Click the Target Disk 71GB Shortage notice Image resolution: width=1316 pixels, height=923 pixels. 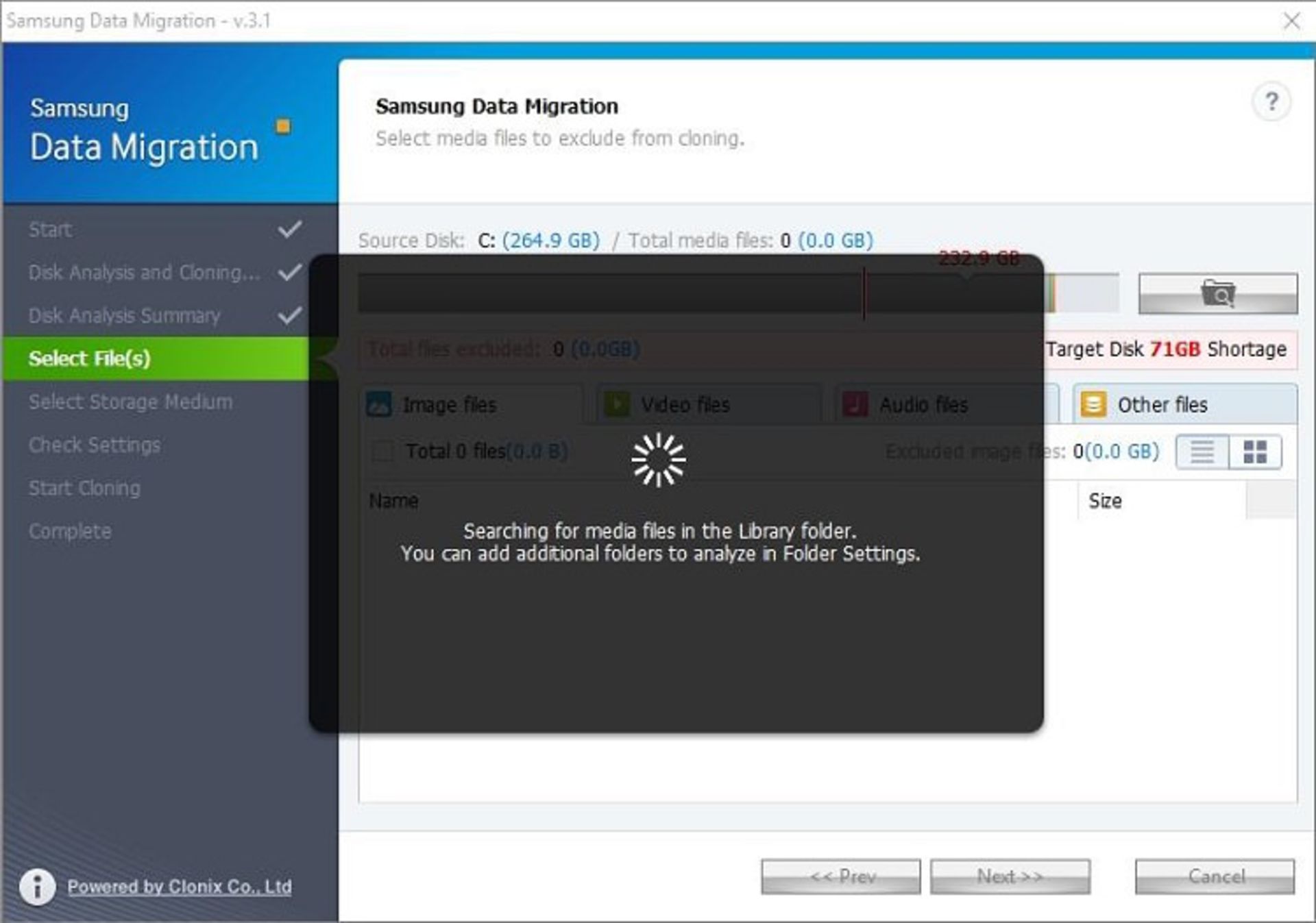coord(1167,349)
